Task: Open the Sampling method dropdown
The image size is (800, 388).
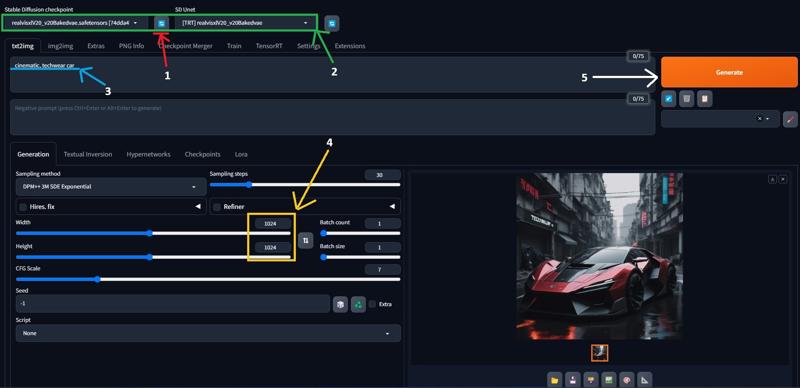Action: 111,187
